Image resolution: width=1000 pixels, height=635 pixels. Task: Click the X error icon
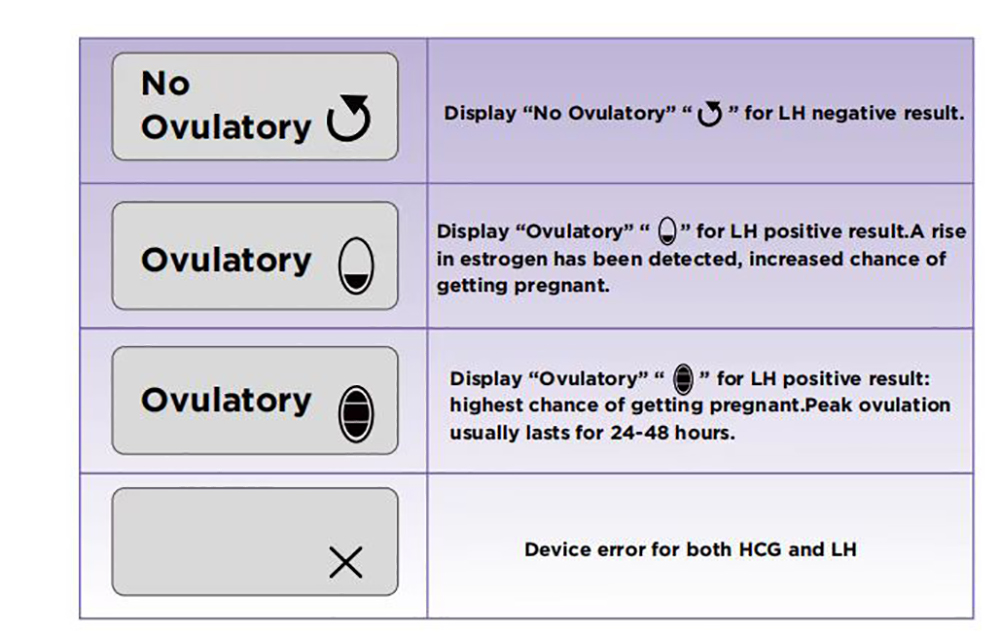coord(345,564)
